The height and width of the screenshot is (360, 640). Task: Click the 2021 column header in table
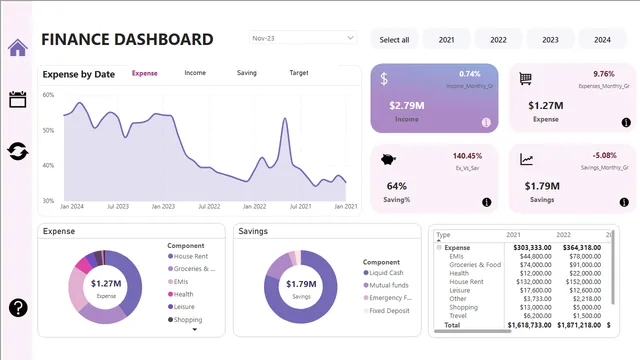point(513,235)
